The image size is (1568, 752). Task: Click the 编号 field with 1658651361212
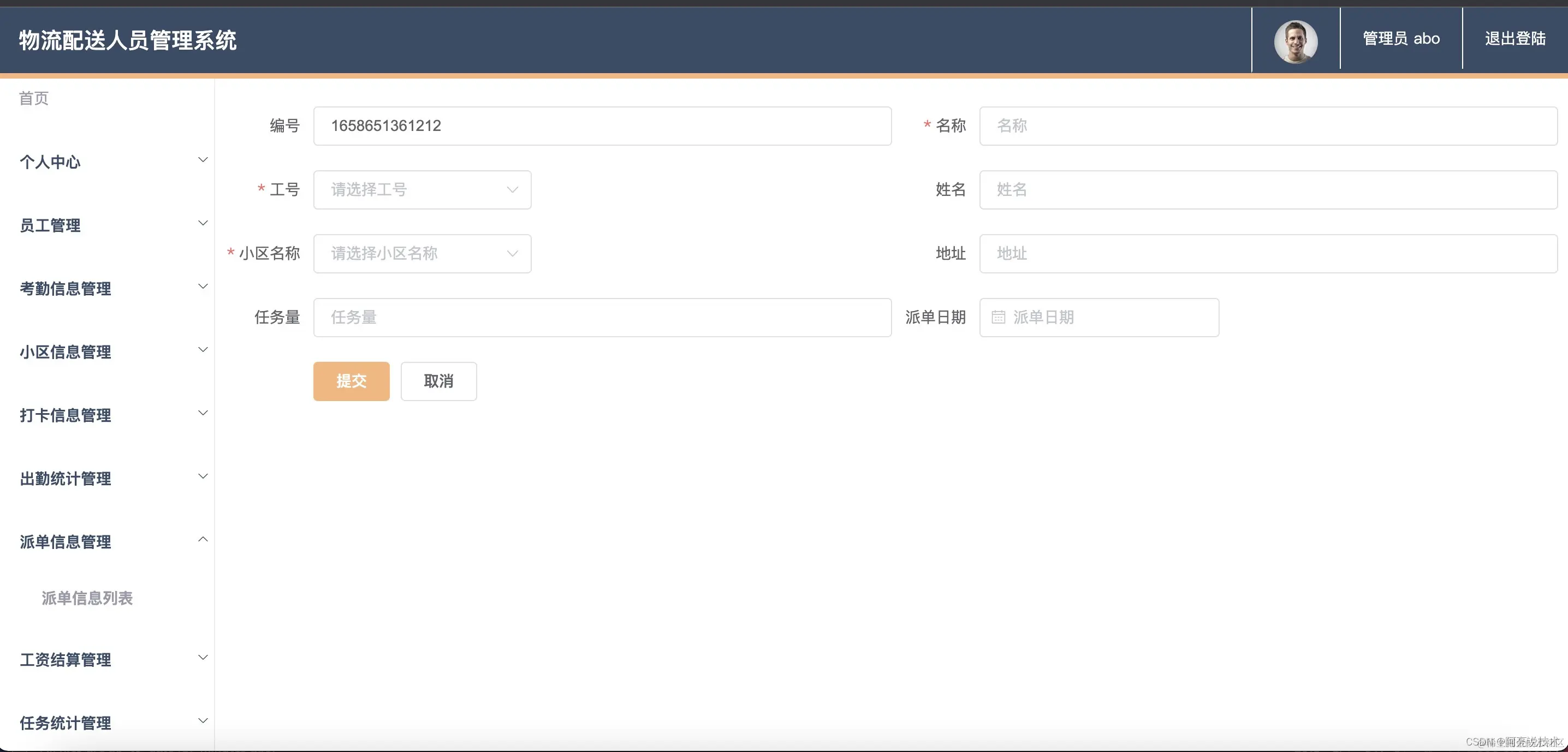602,126
